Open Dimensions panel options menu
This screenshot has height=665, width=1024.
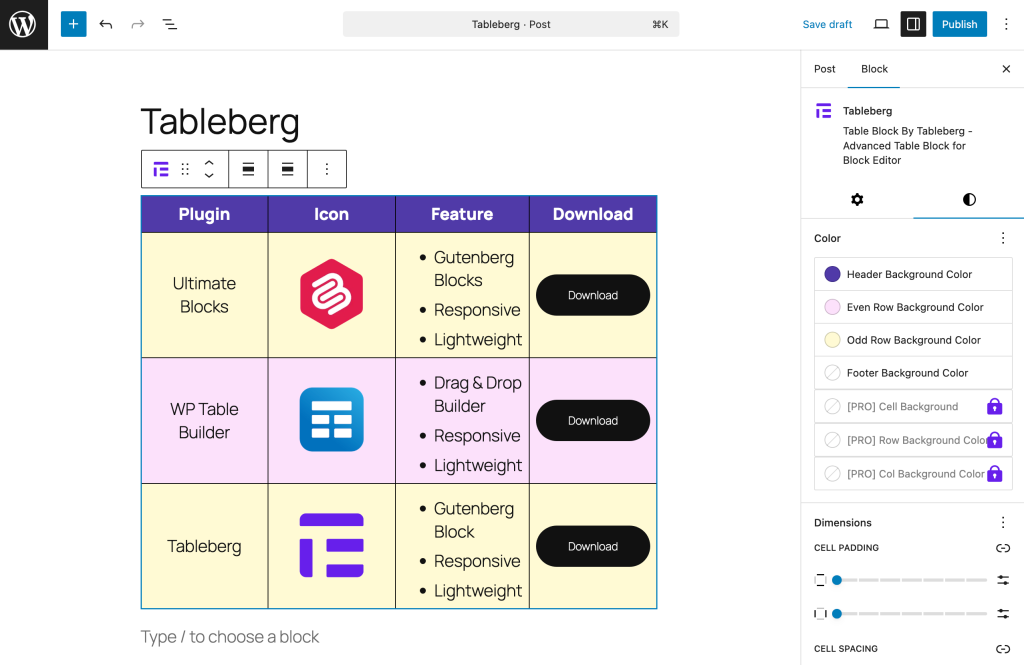pyautogui.click(x=1003, y=522)
